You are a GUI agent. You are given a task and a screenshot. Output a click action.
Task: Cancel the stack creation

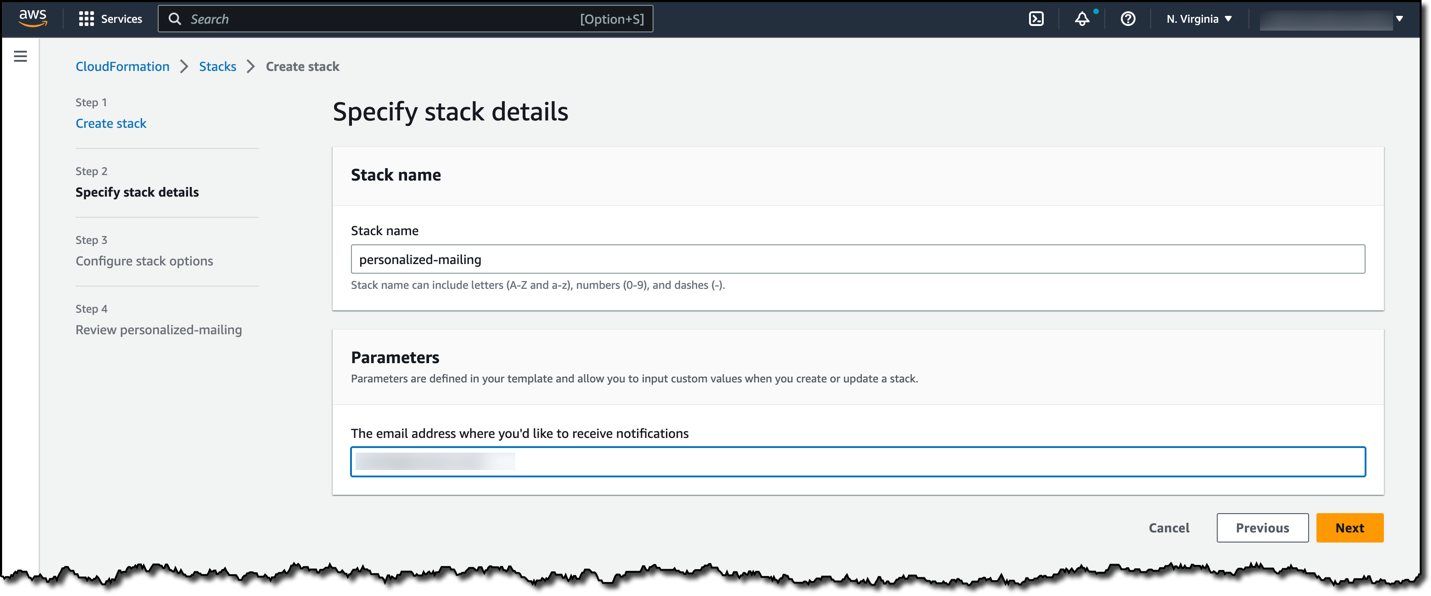point(1168,527)
